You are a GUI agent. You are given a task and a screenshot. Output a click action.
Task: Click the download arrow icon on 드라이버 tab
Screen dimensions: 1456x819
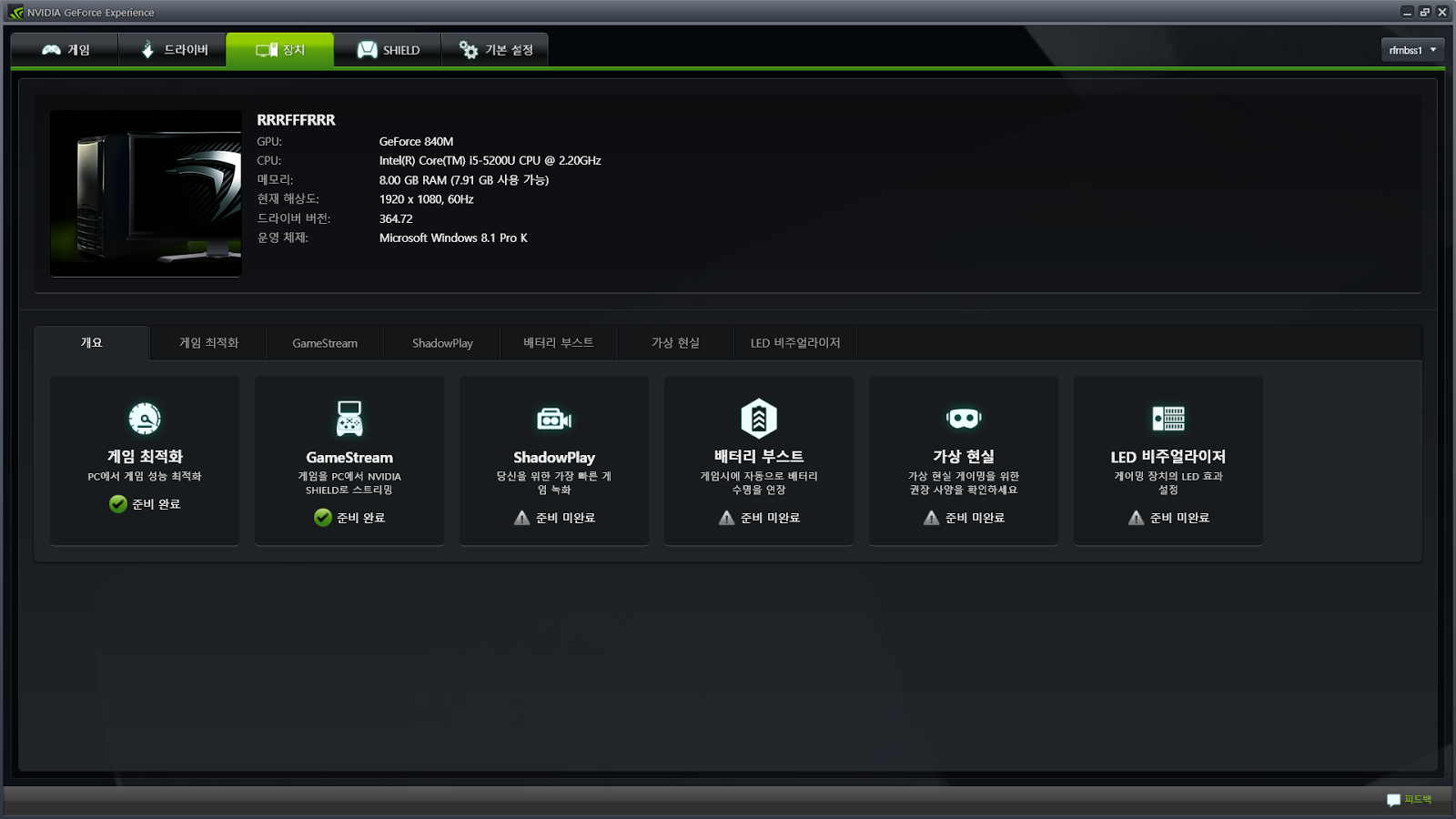147,50
